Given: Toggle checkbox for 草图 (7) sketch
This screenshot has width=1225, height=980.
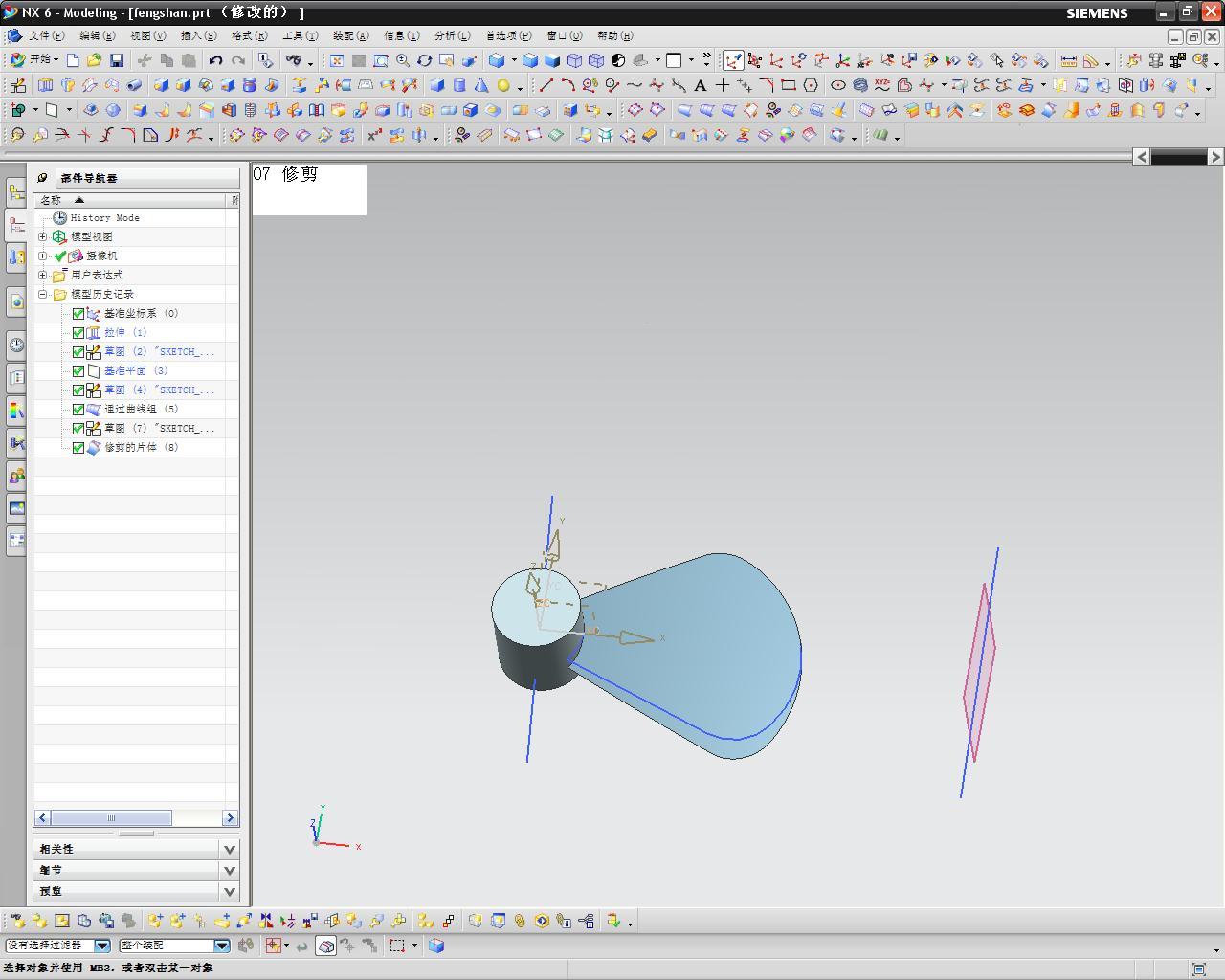Looking at the screenshot, I should coord(78,428).
